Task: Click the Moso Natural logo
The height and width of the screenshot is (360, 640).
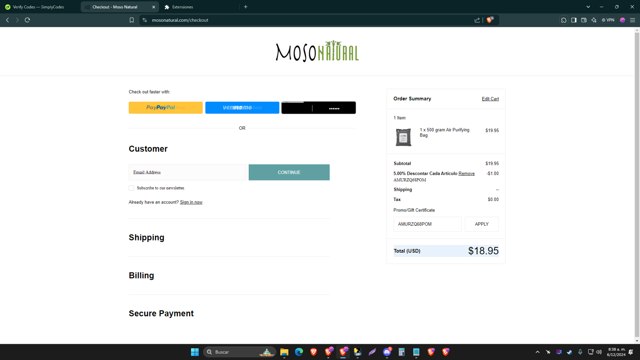Action: coord(317,51)
